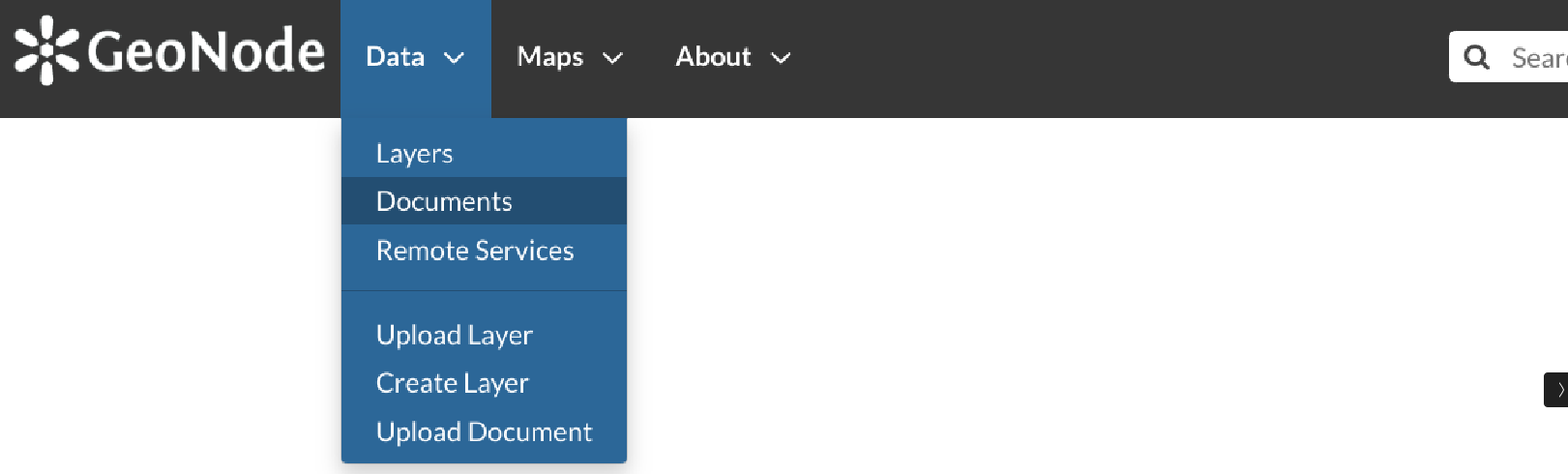Choose the highlighted Documents entry

tap(484, 201)
